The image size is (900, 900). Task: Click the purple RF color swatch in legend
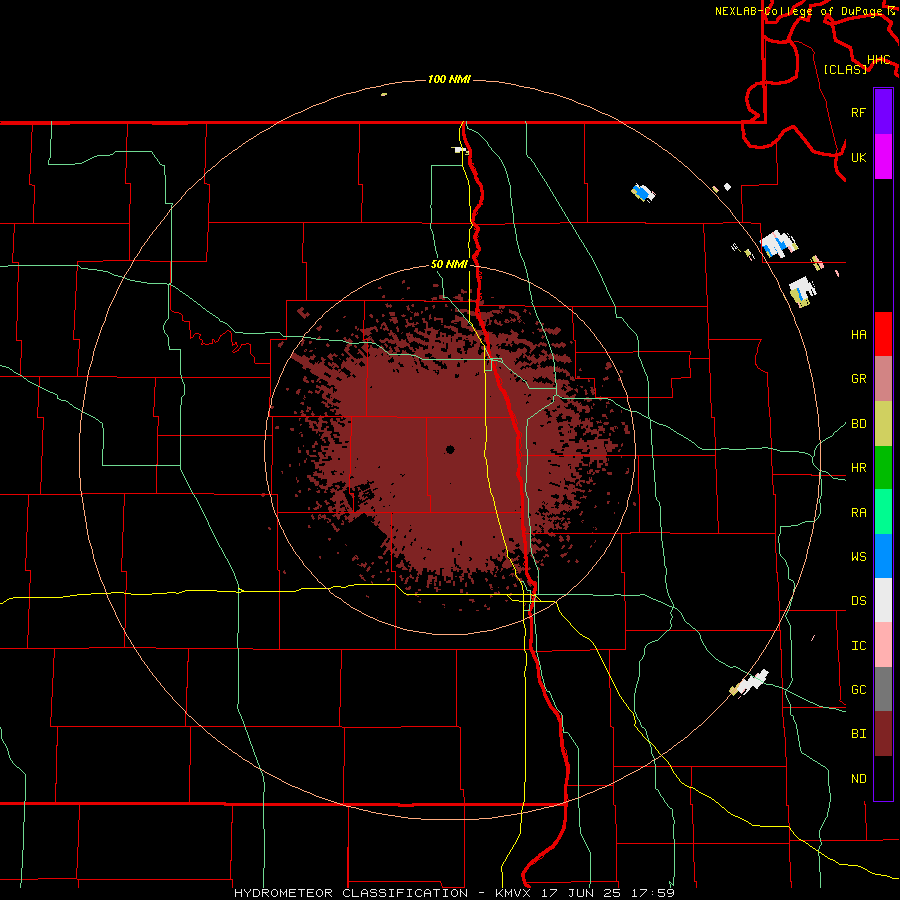[883, 112]
